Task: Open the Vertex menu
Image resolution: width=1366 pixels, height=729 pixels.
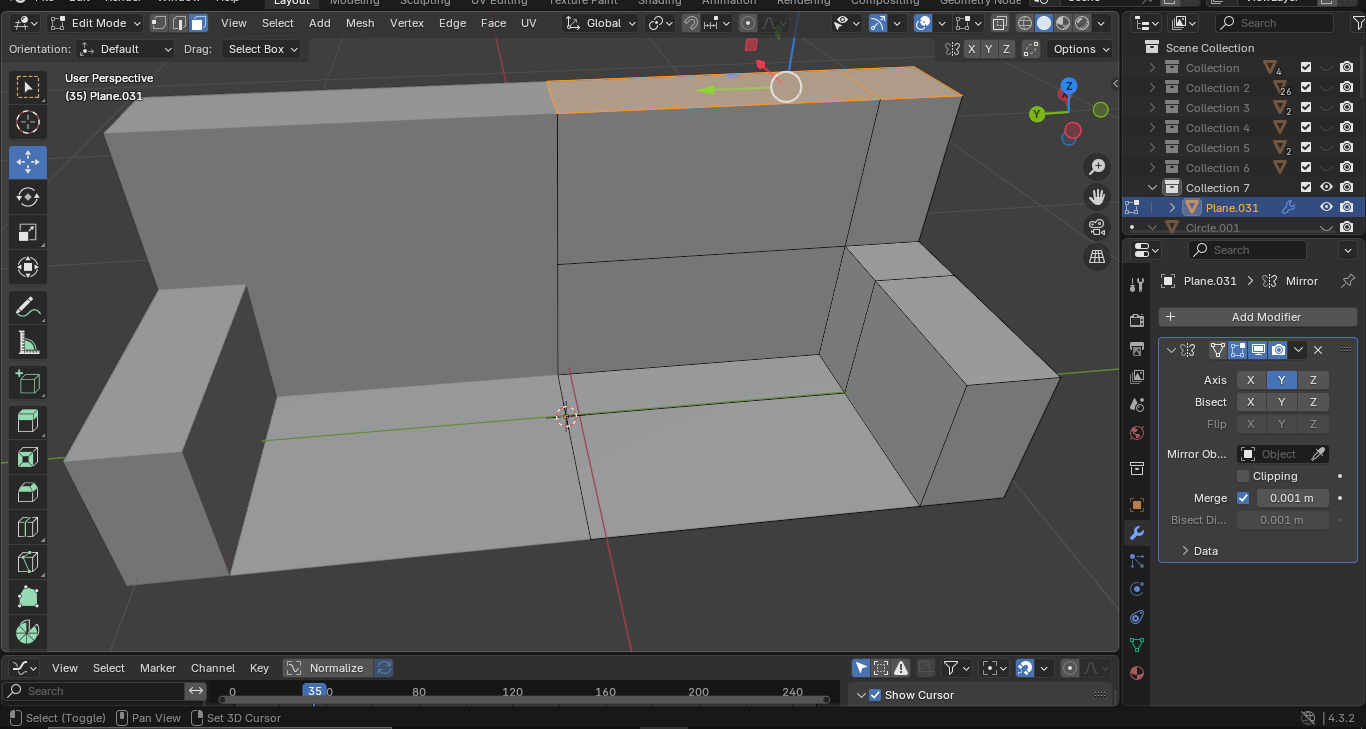Action: click(407, 23)
